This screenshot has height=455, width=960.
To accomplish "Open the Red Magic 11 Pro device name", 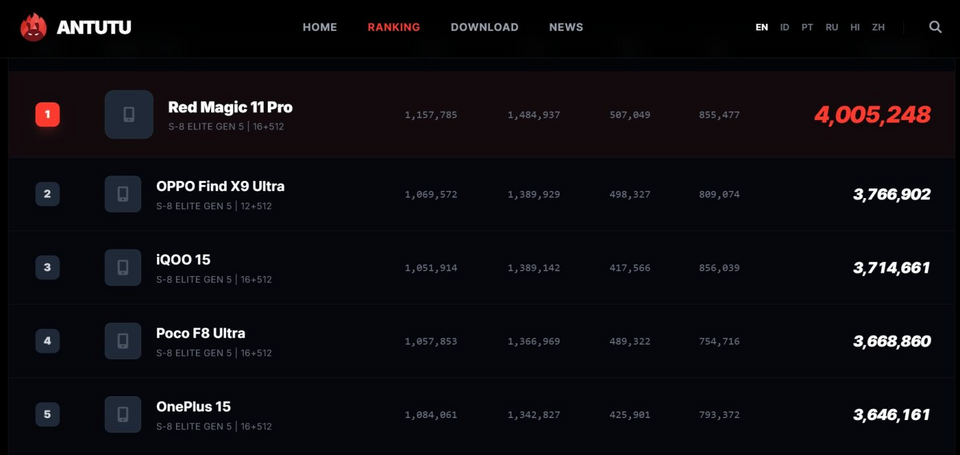I will click(230, 107).
